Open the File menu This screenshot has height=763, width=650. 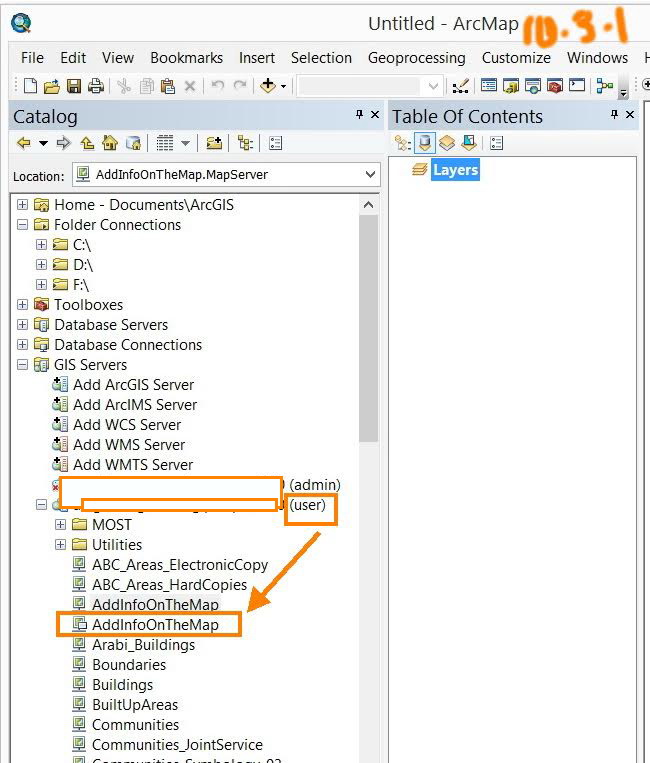point(32,57)
